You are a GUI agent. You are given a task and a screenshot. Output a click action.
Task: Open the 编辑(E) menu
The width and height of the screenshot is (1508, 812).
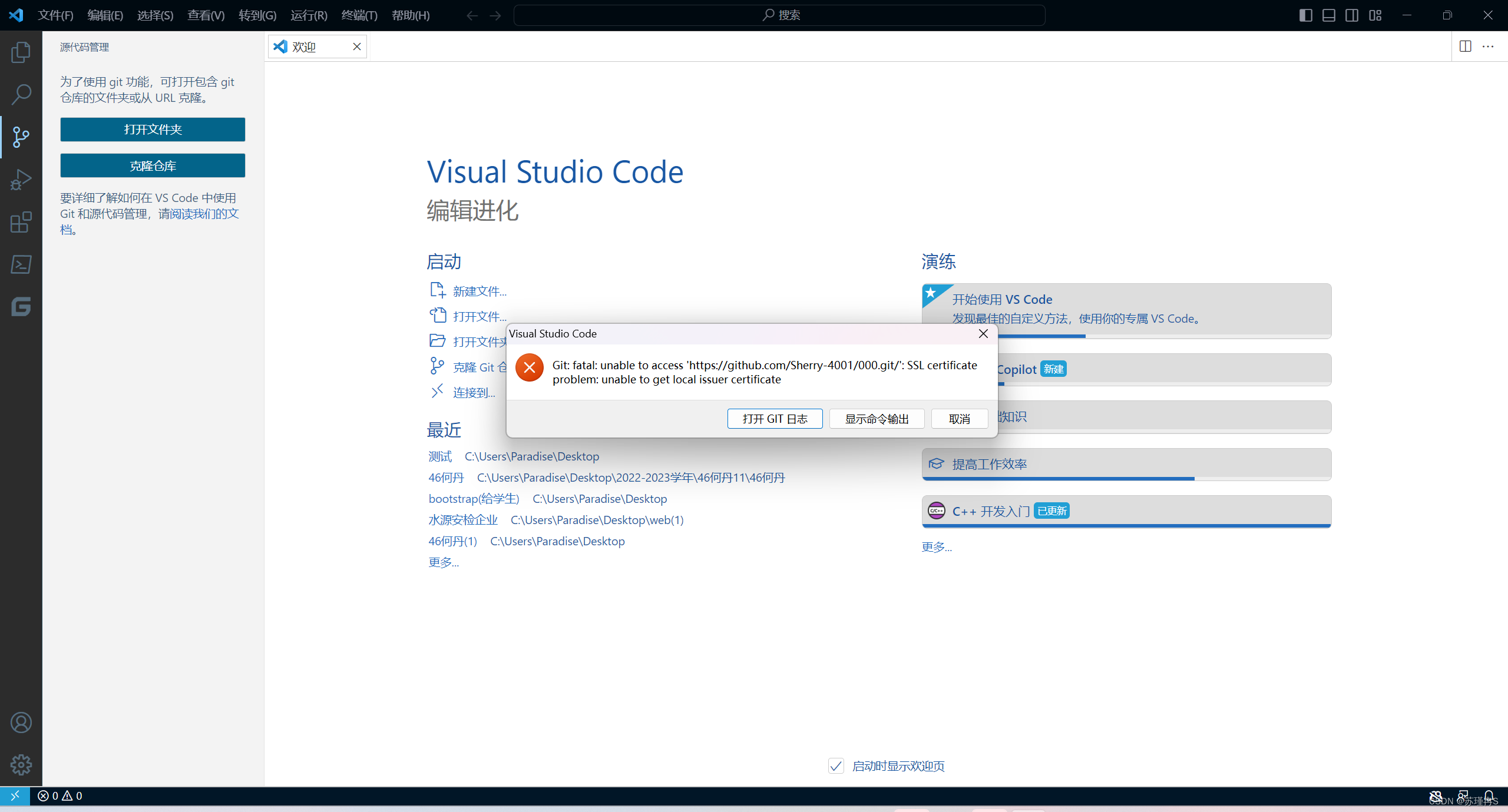[x=105, y=16]
